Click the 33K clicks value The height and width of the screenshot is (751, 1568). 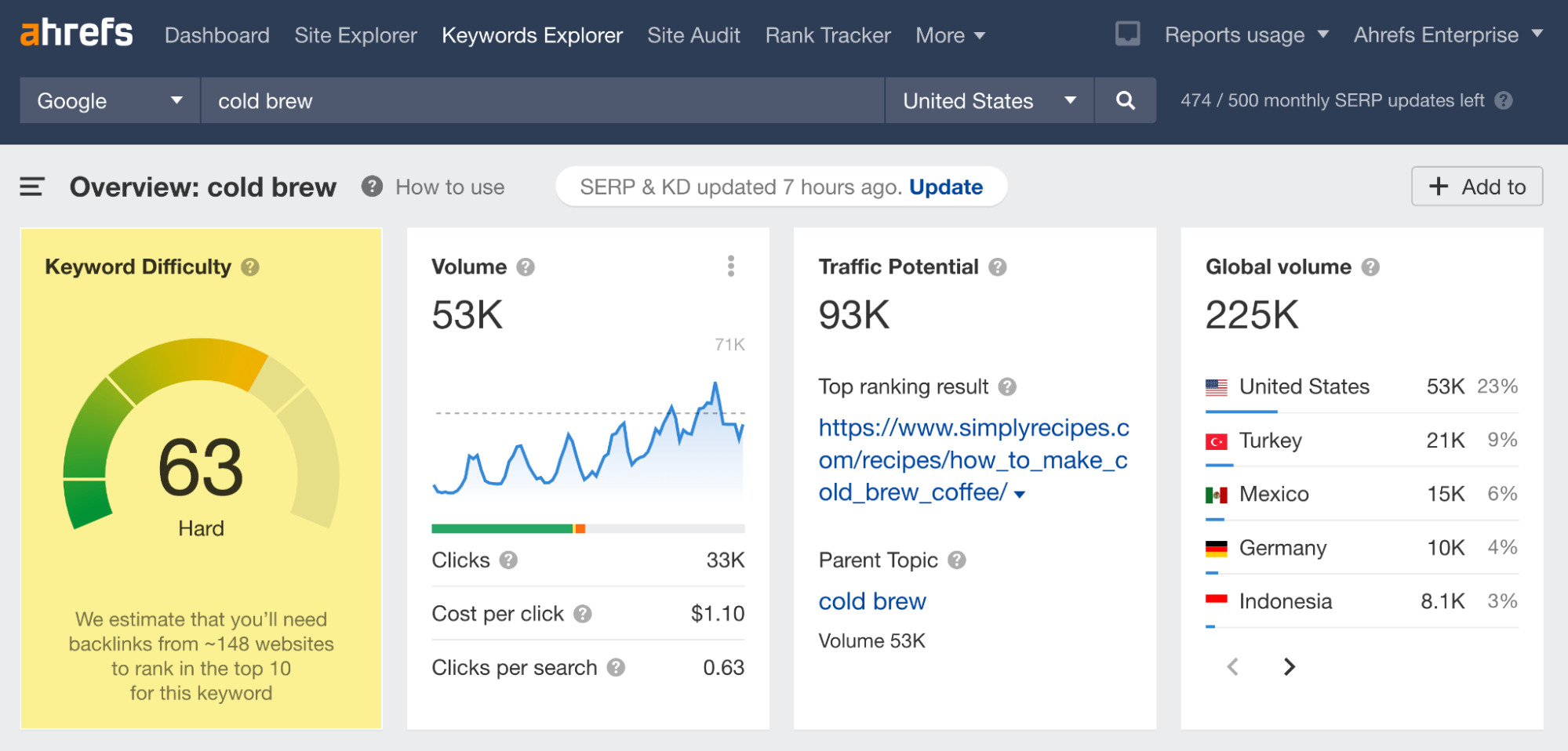click(725, 560)
